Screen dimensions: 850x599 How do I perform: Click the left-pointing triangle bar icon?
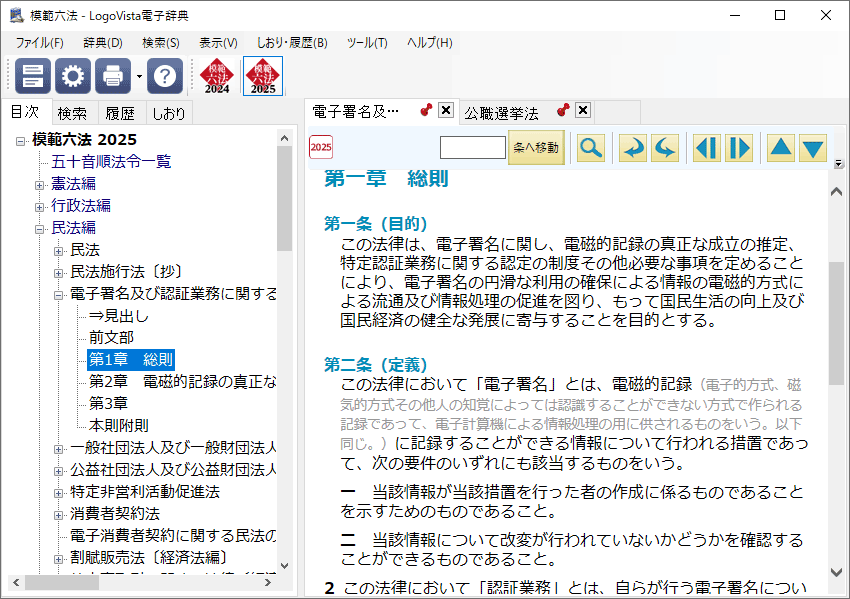tap(707, 147)
